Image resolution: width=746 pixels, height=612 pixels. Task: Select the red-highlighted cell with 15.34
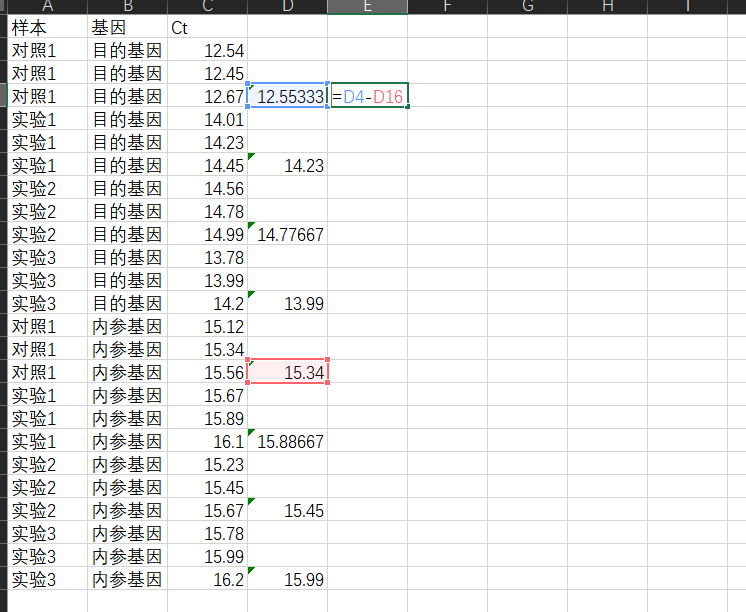(x=288, y=372)
